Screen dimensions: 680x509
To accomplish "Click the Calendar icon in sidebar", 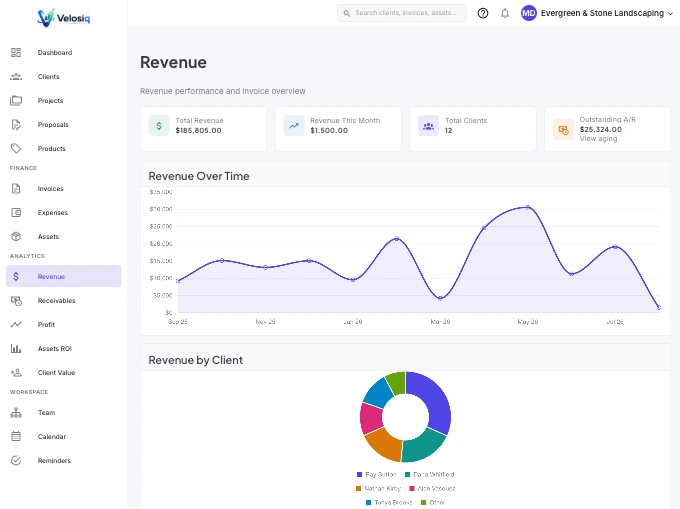I will tap(16, 437).
